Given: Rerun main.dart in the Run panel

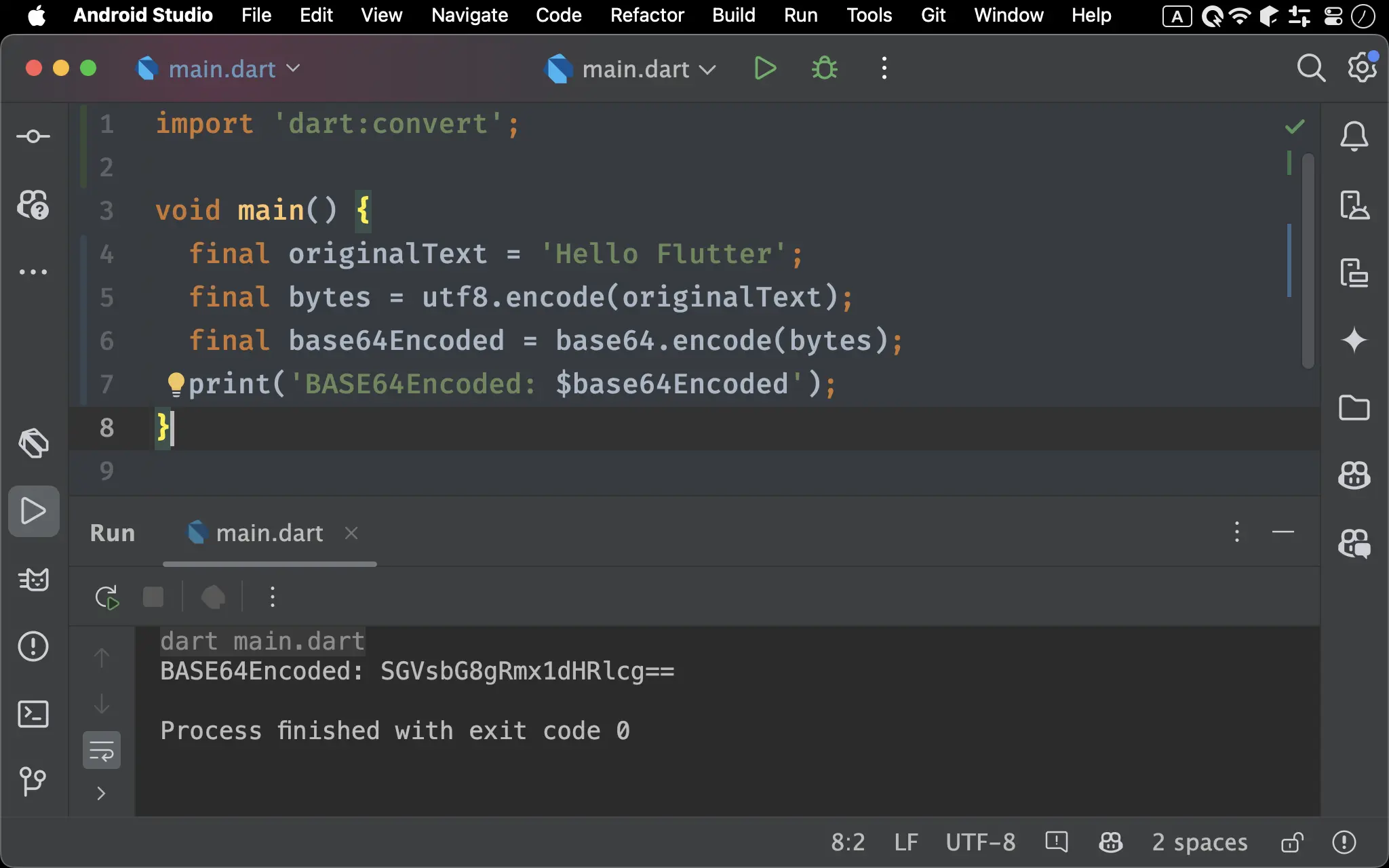Looking at the screenshot, I should [x=107, y=597].
